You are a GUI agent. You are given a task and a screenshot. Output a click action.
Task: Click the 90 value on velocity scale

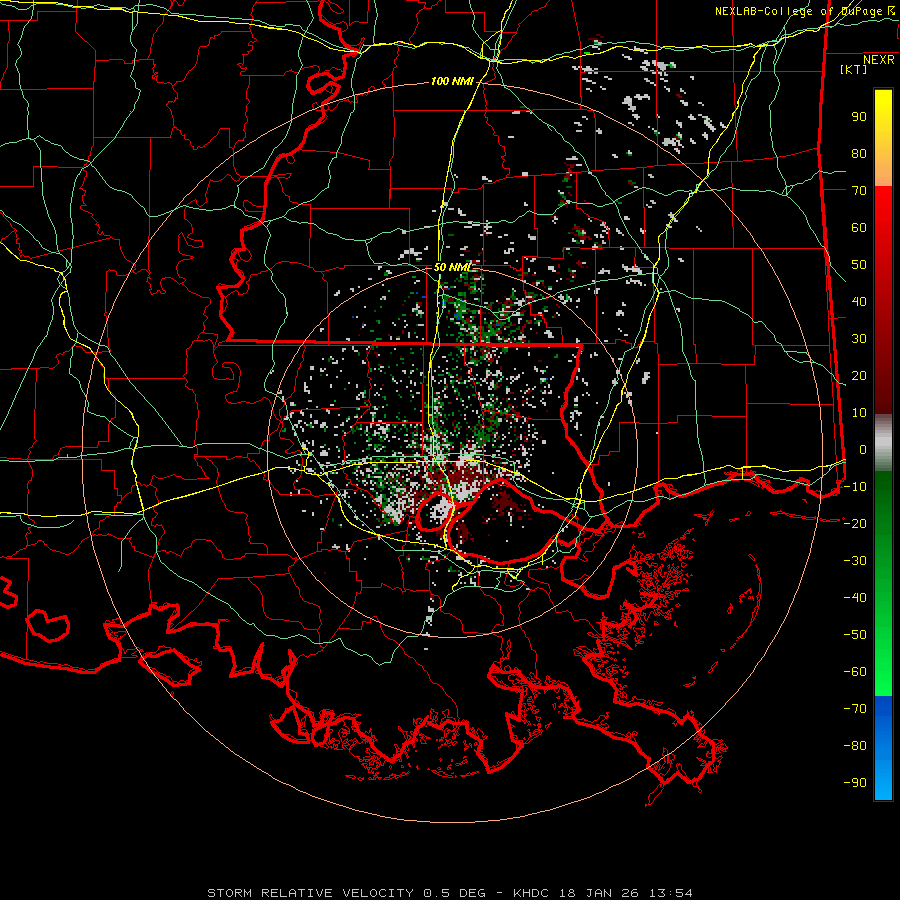pyautogui.click(x=859, y=117)
